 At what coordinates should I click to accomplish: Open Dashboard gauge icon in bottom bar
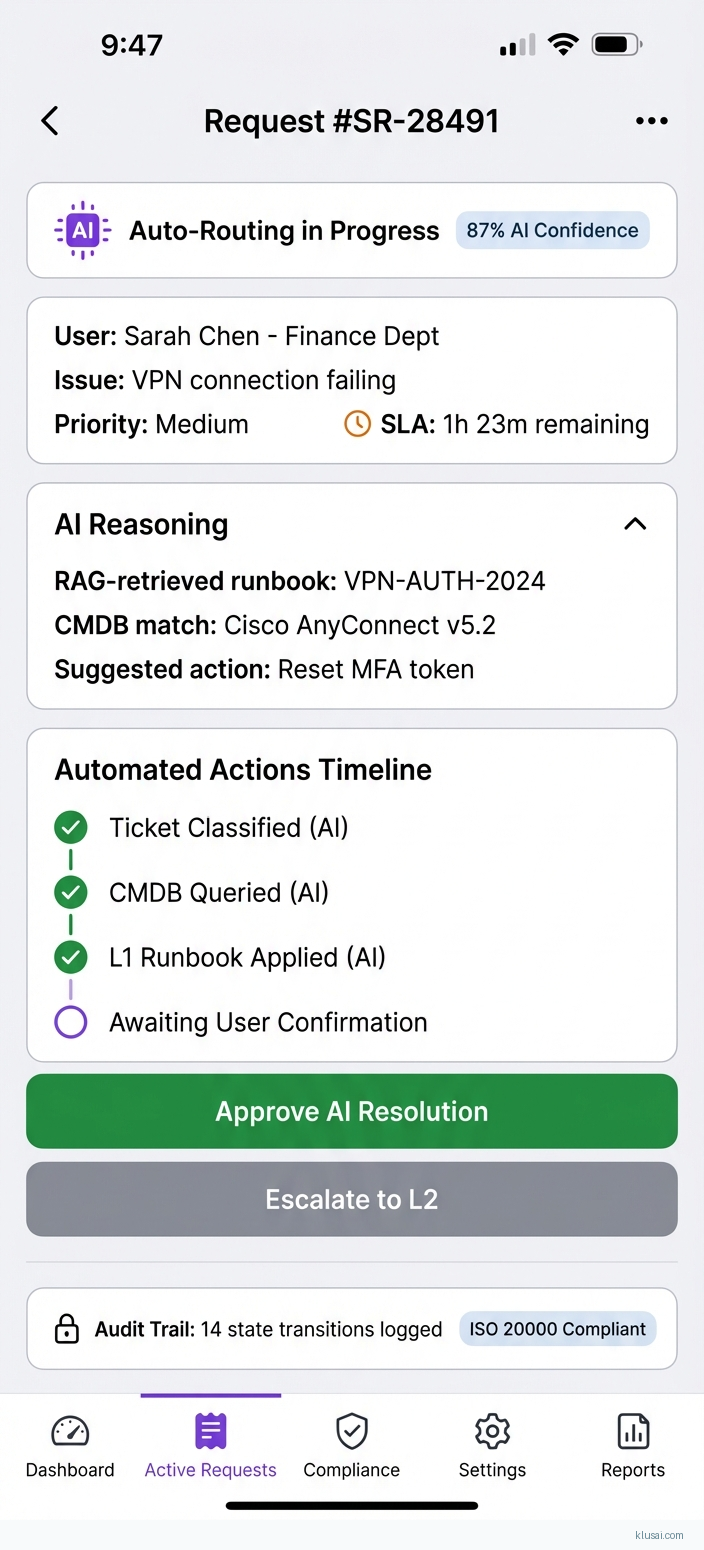[x=70, y=1432]
